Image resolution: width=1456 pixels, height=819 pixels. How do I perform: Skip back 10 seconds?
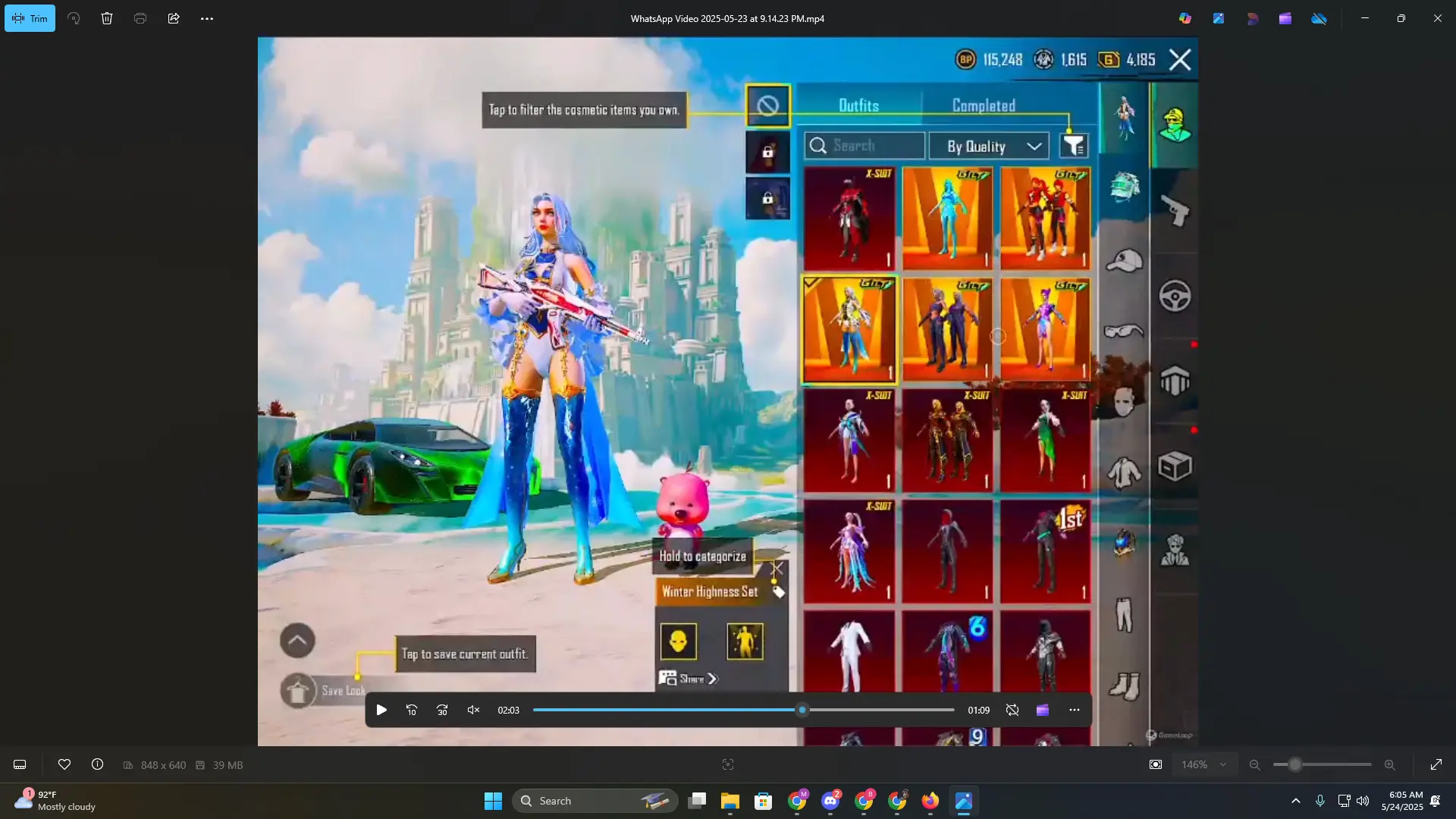pos(412,710)
